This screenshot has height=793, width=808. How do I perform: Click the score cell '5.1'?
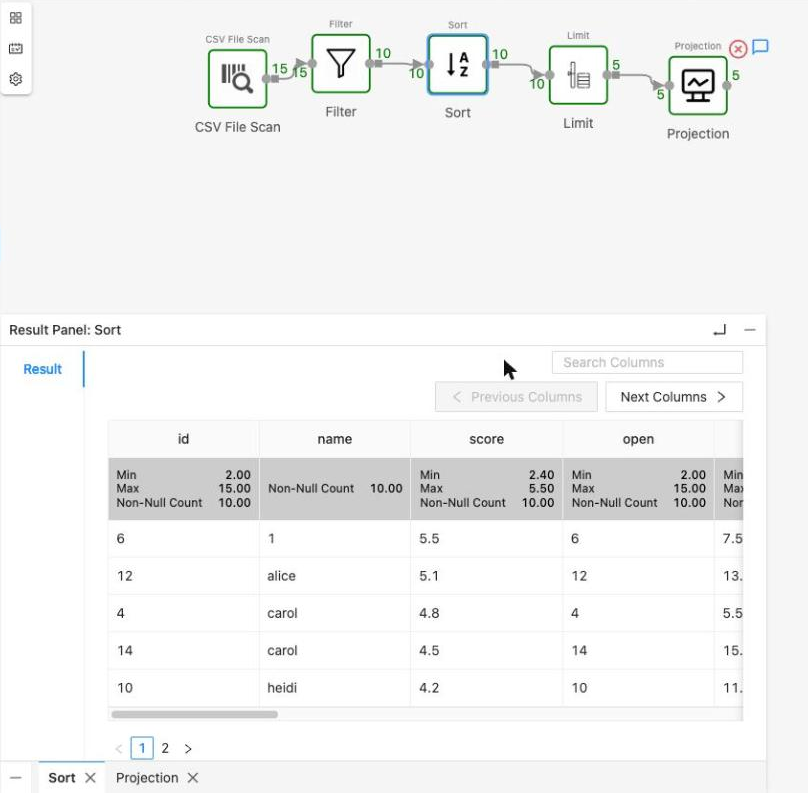[486, 576]
